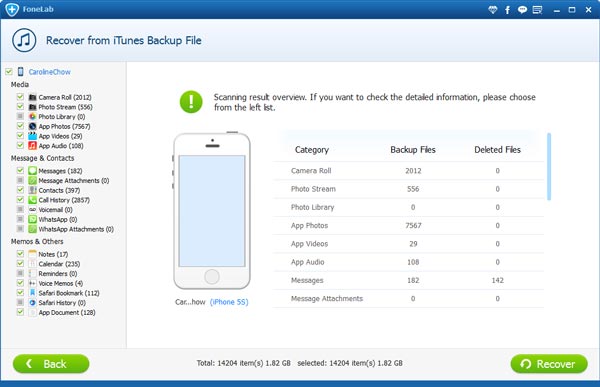This screenshot has width=600, height=387.
Task: Click the CarolineChow device phone icon
Action: coord(21,72)
